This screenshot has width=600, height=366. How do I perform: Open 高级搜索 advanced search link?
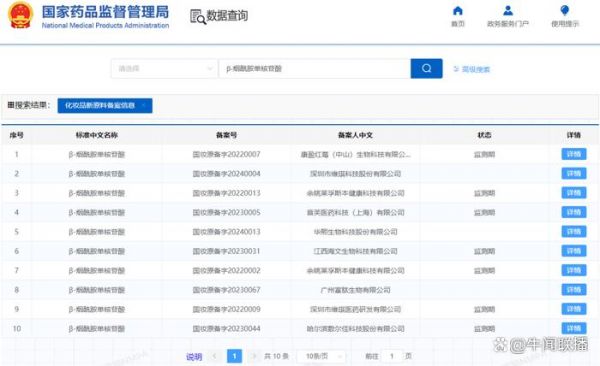[472, 69]
